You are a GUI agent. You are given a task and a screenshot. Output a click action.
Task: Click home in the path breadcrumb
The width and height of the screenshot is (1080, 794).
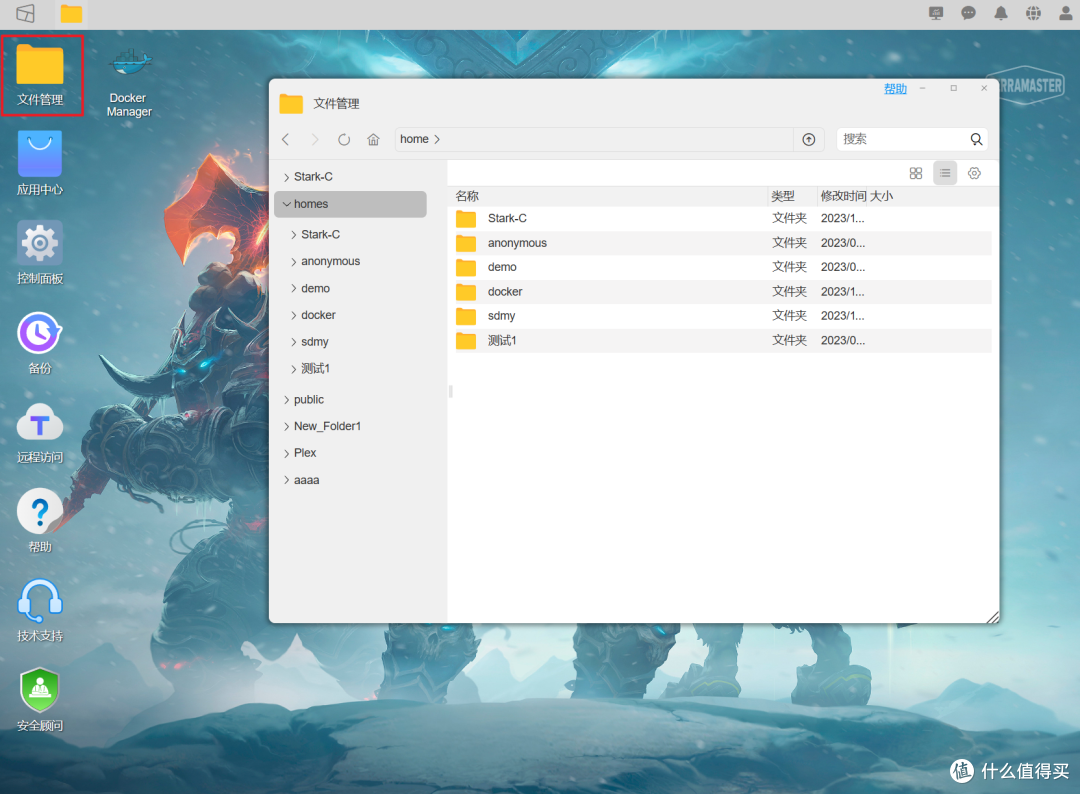tap(414, 139)
